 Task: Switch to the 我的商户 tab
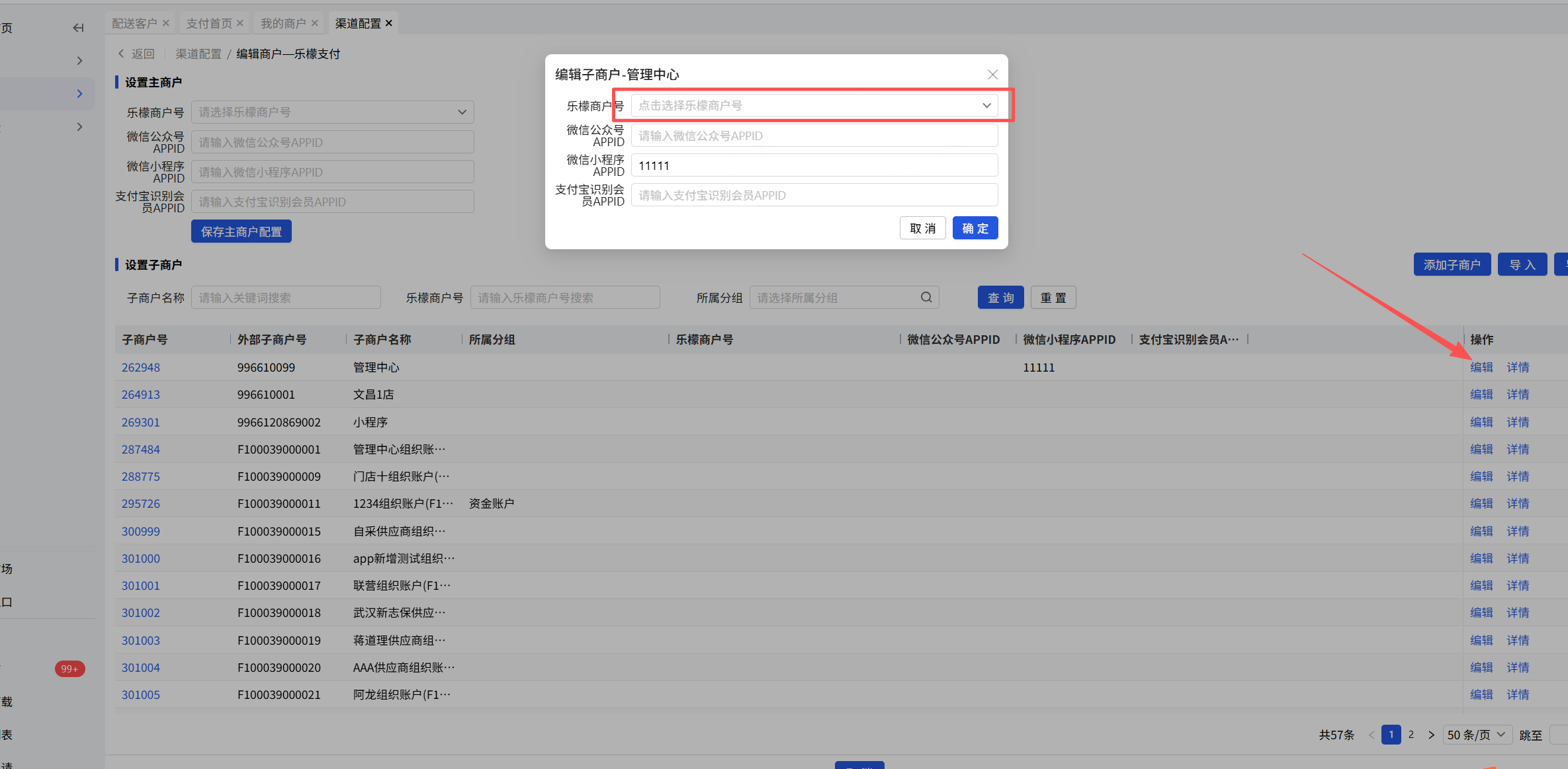(x=283, y=23)
